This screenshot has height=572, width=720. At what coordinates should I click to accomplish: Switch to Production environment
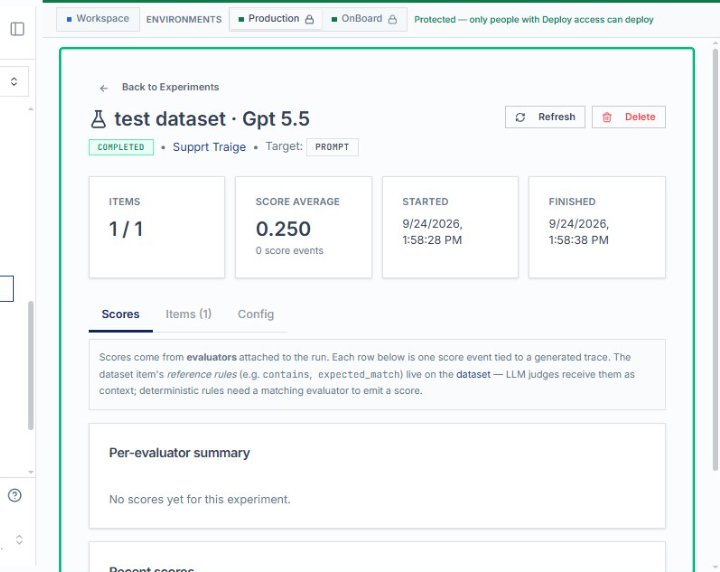pos(276,19)
